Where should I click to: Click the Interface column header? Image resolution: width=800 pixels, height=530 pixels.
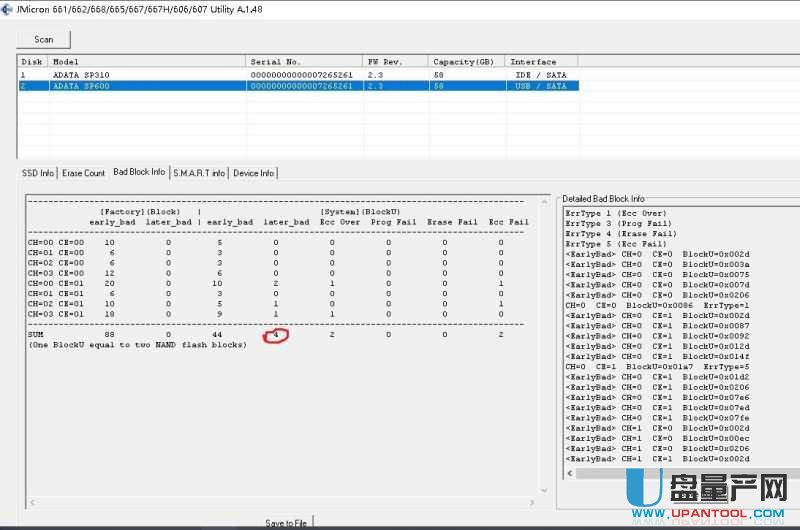point(540,62)
